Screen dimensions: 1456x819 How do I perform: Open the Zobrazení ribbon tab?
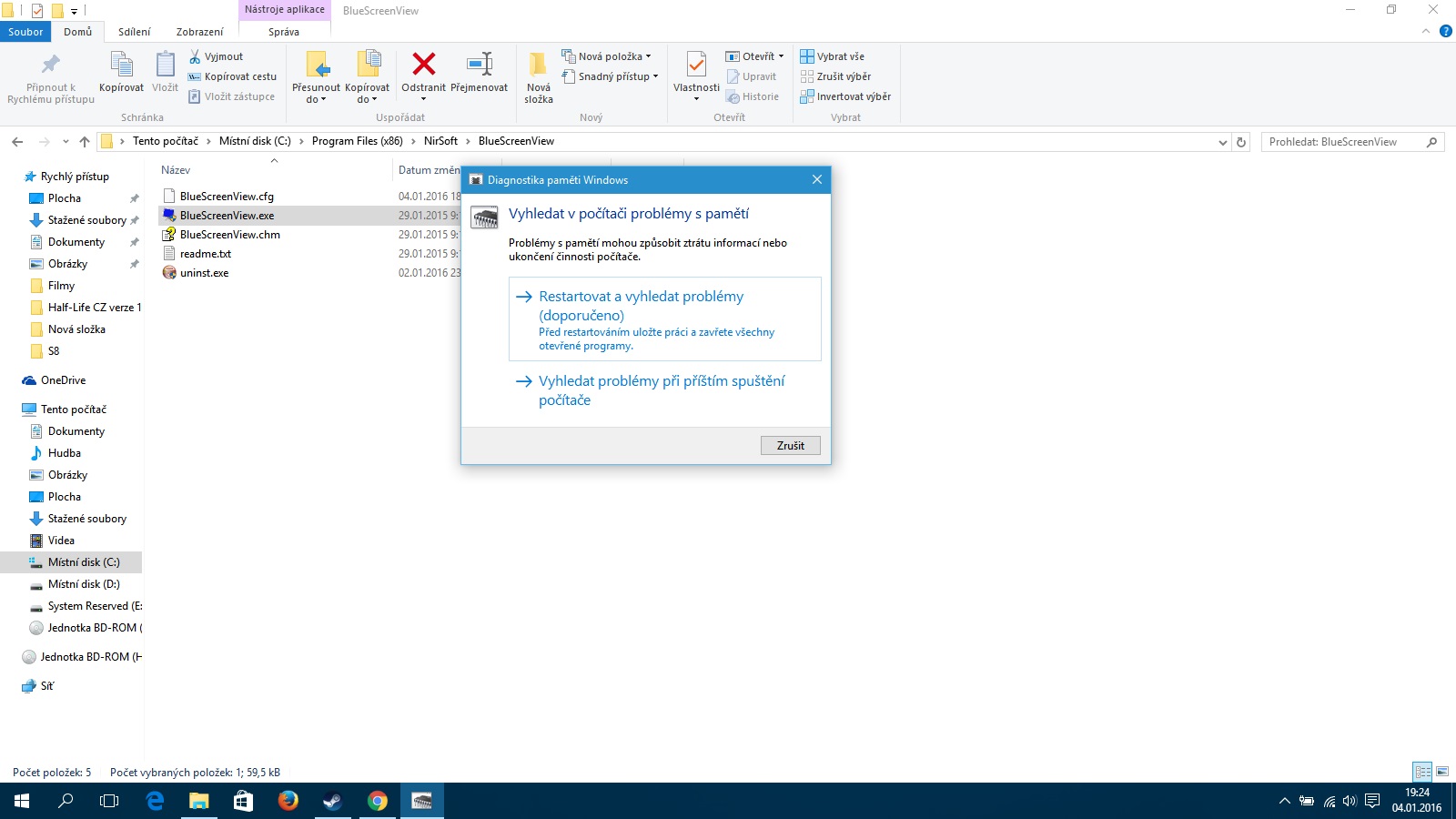199,32
